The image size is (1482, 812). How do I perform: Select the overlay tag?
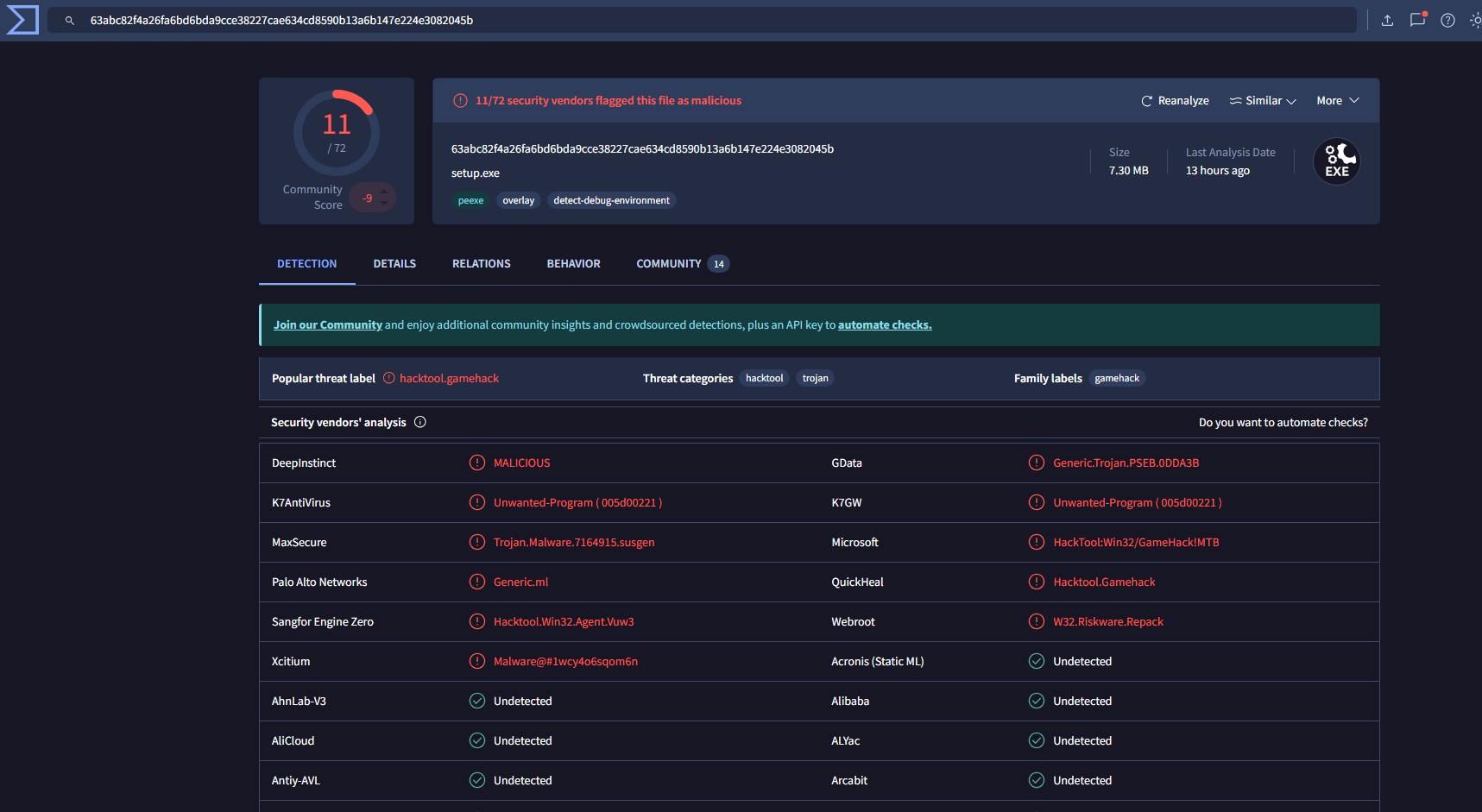click(519, 200)
